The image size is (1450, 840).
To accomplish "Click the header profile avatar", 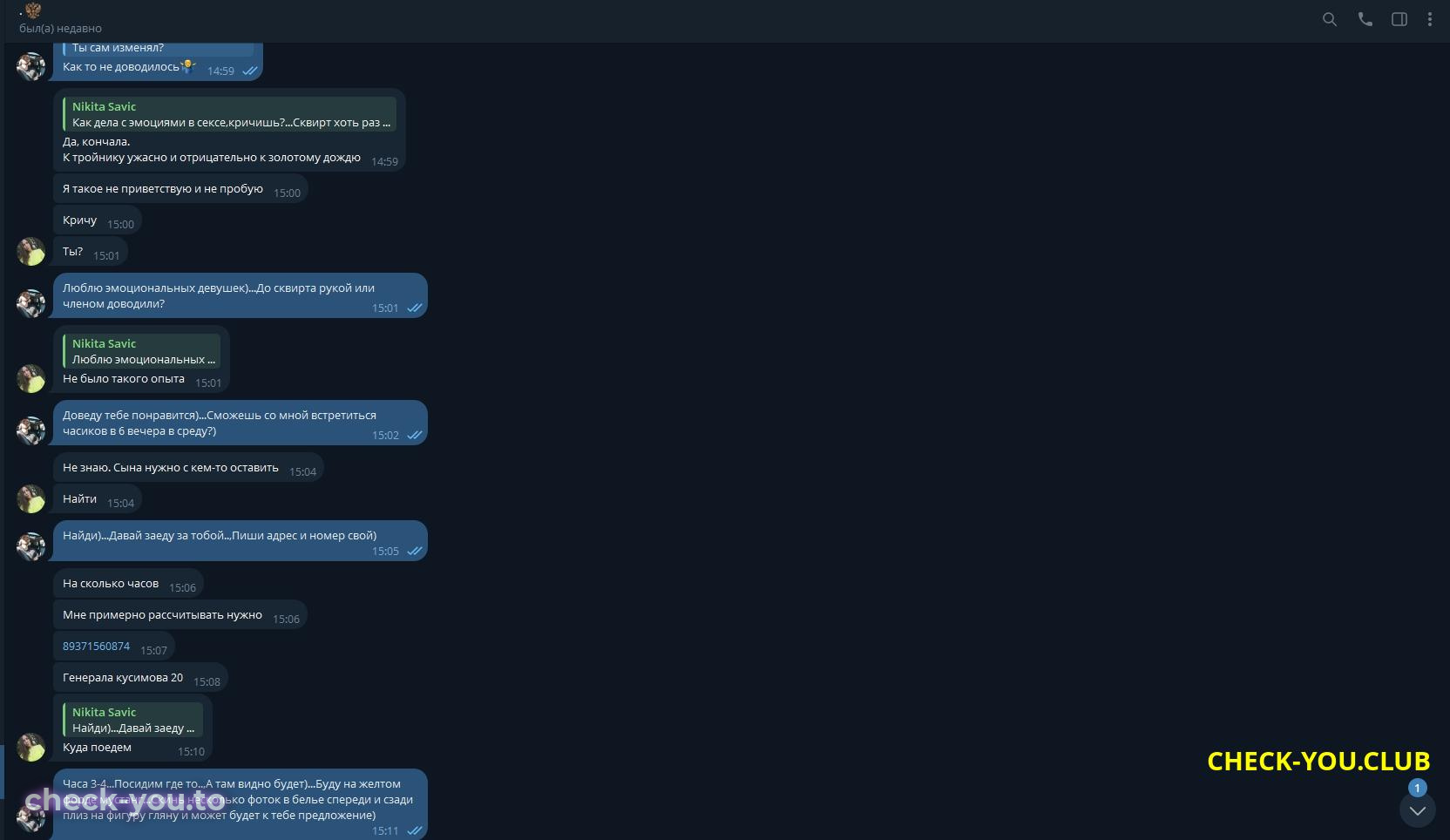I will click(x=33, y=10).
